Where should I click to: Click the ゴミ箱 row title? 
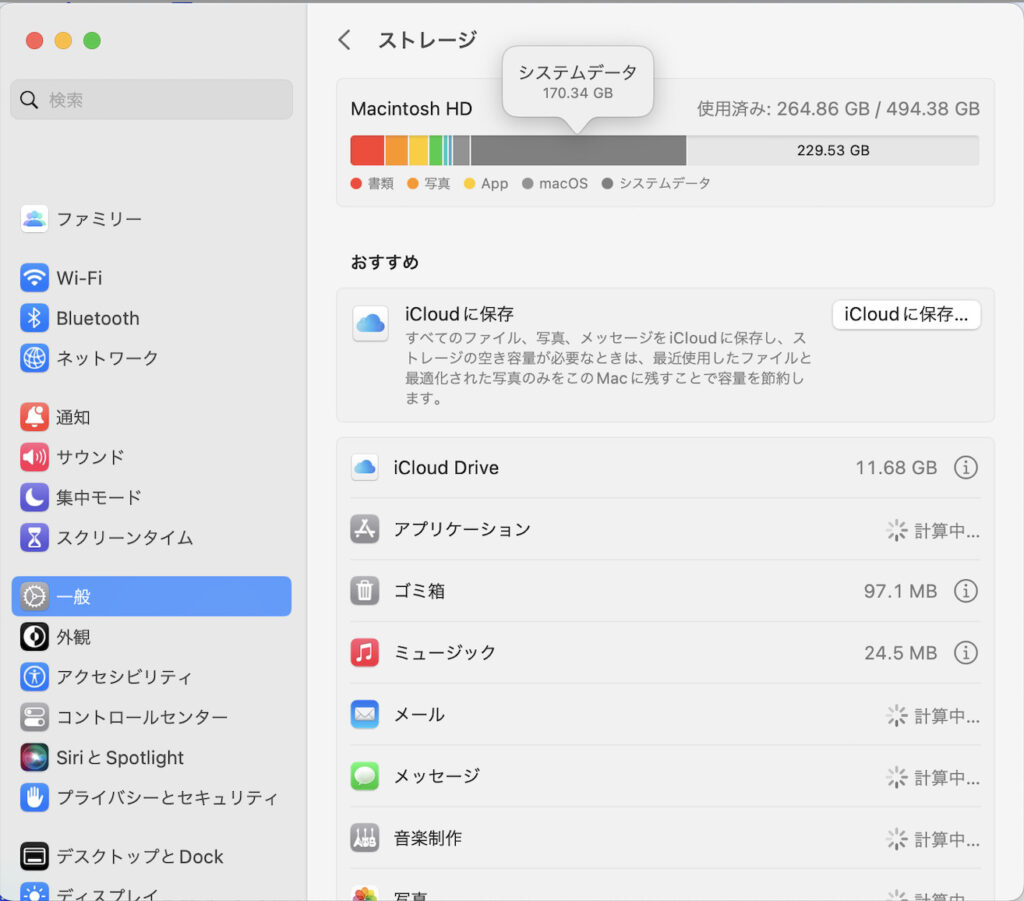click(419, 591)
